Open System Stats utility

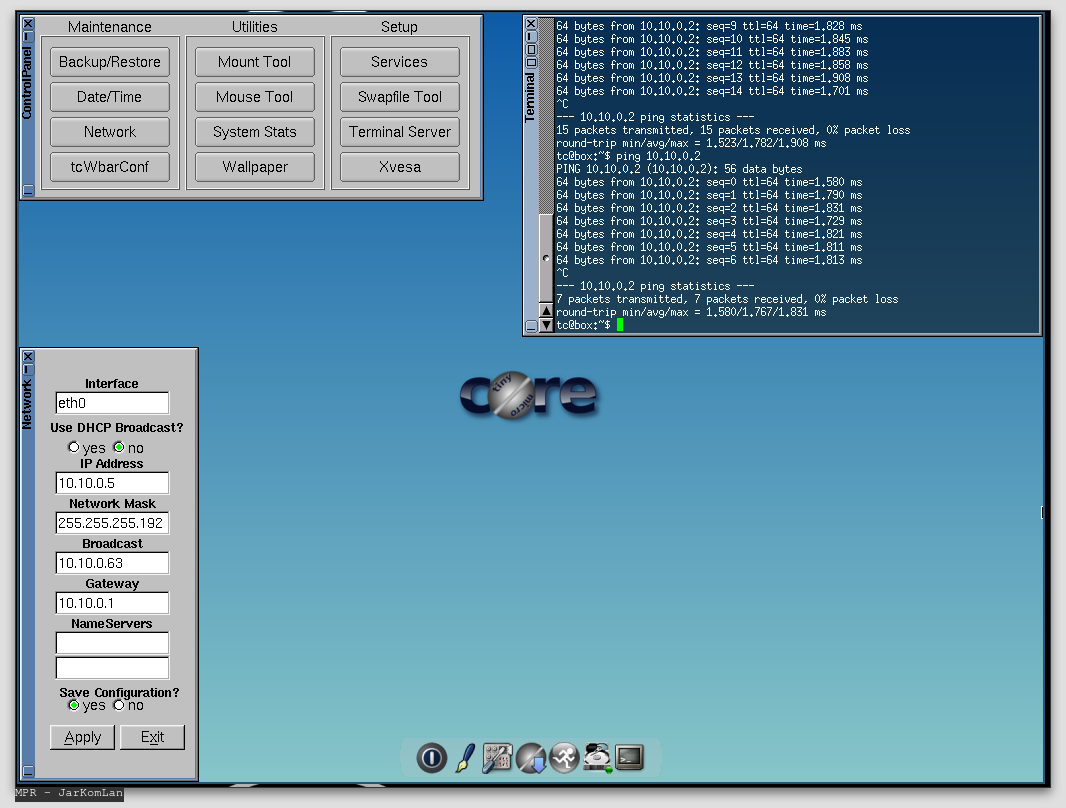coord(255,132)
